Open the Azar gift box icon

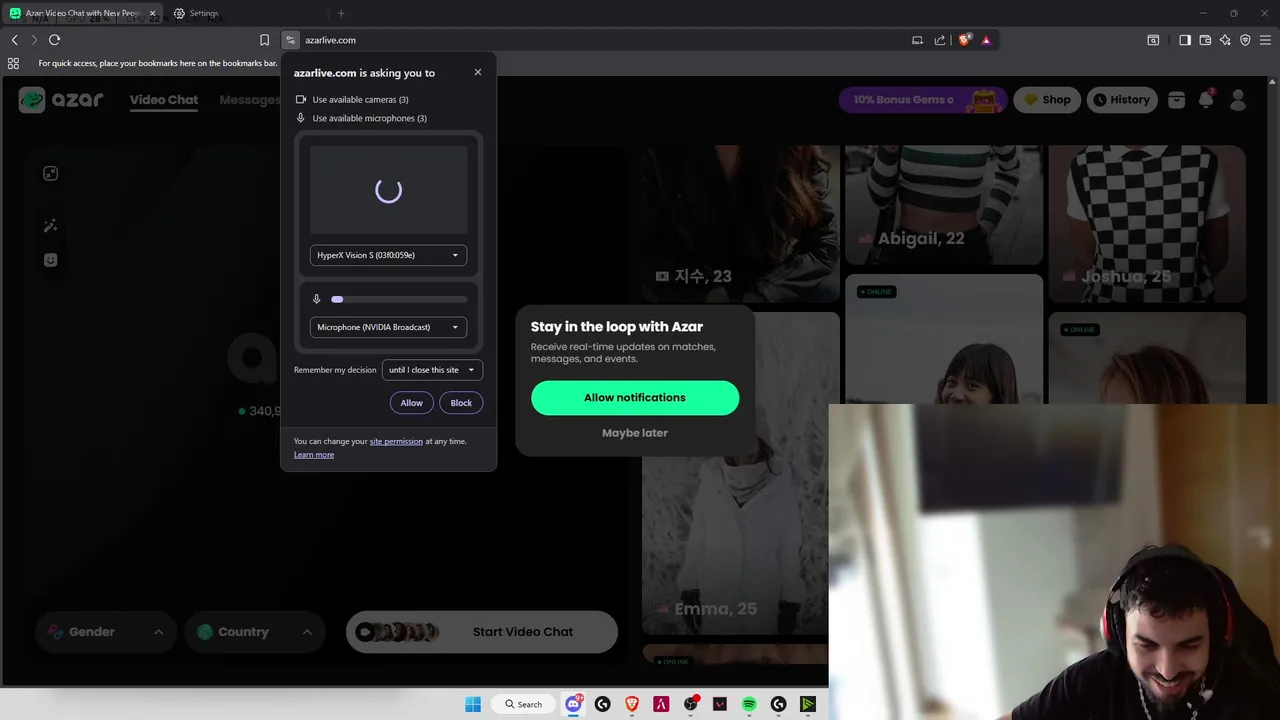click(1177, 99)
